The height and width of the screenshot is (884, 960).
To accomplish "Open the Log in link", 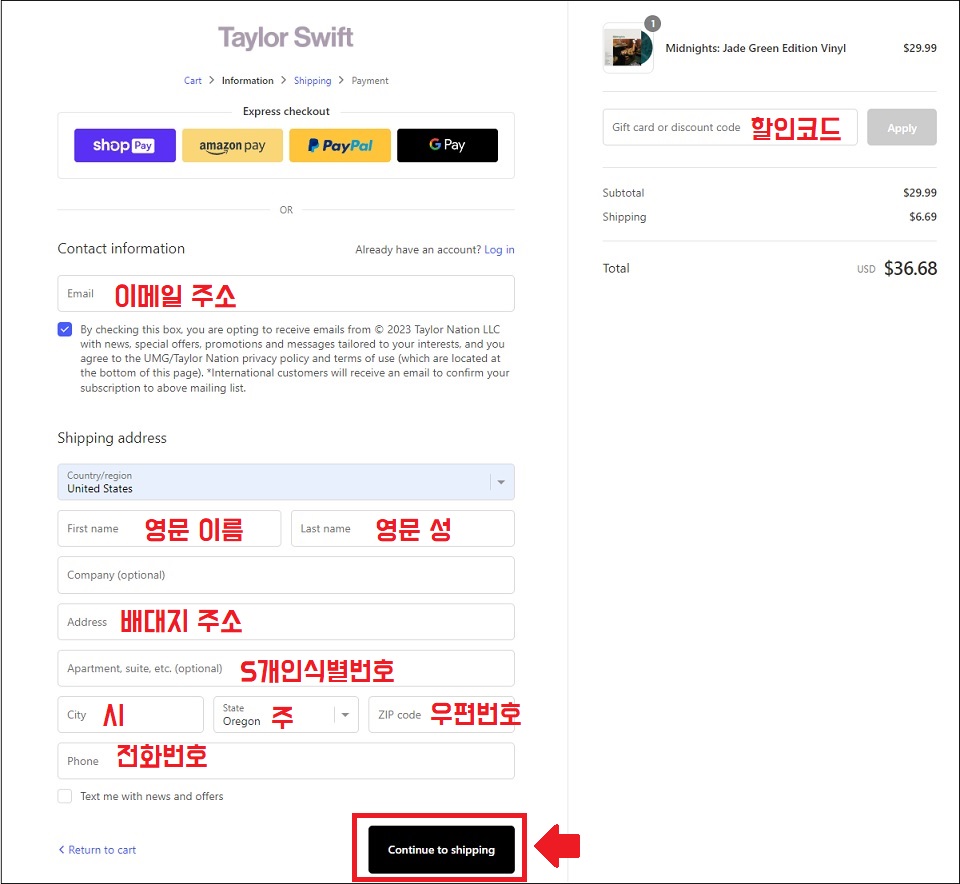I will coord(499,250).
